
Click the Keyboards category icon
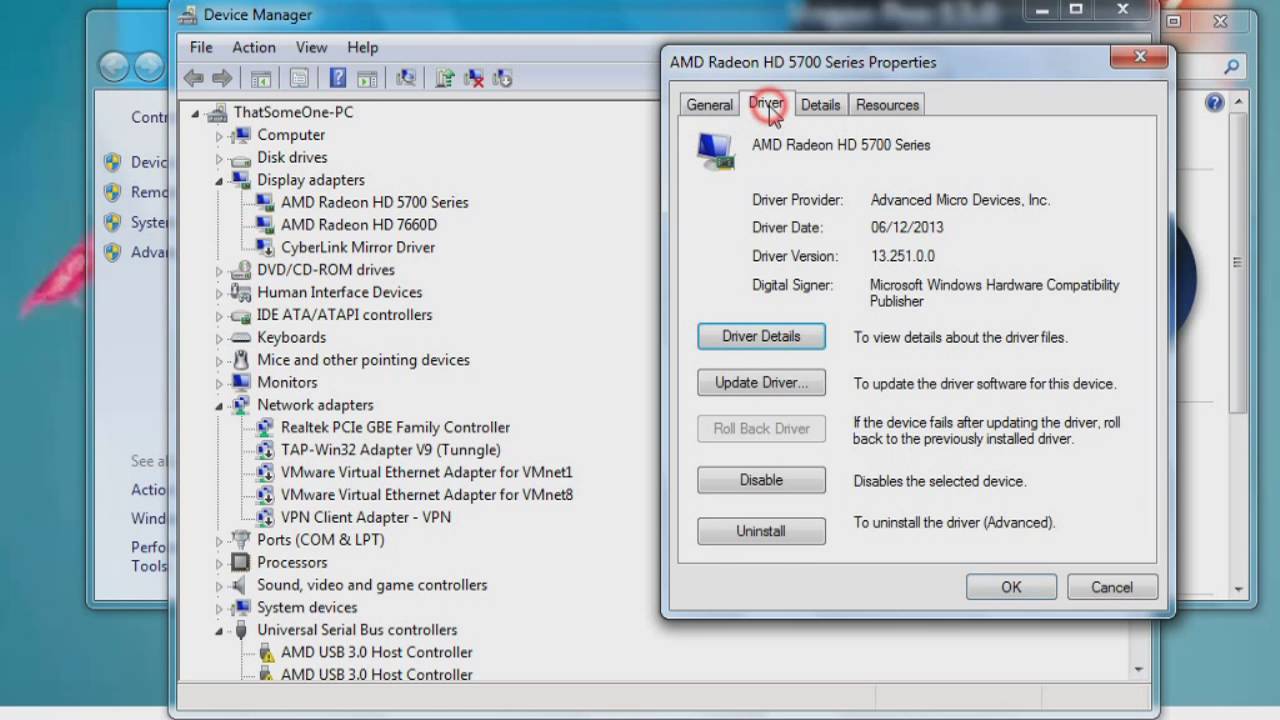click(240, 337)
